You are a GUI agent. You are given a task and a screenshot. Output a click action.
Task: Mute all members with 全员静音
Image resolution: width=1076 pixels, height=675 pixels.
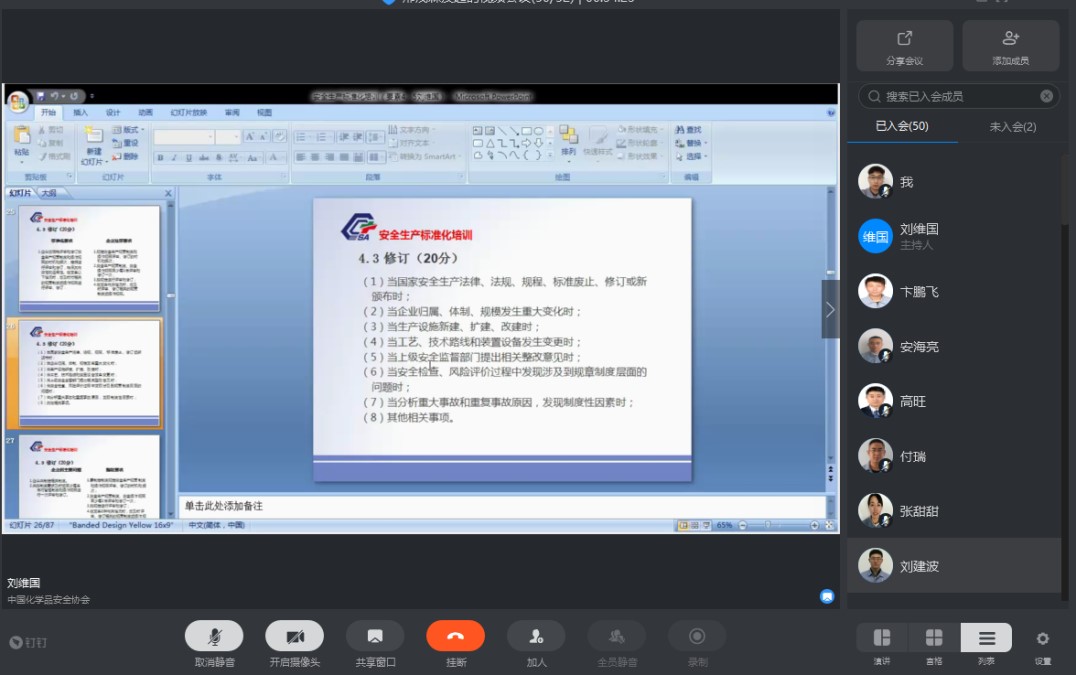(x=617, y=636)
